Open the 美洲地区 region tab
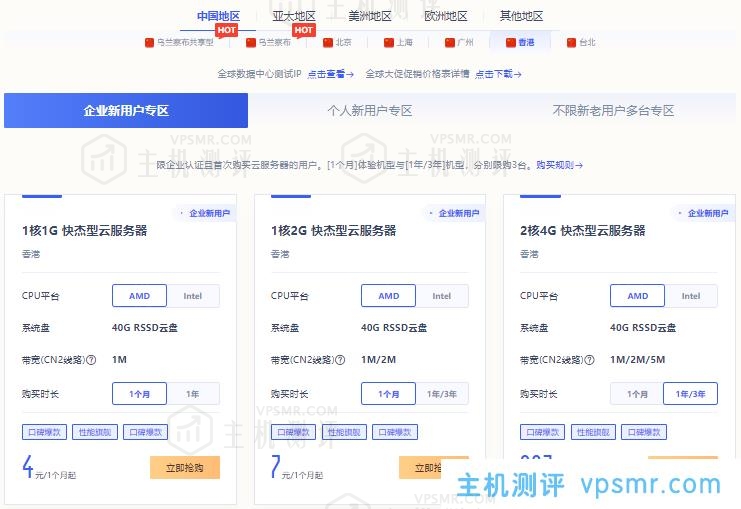 point(370,16)
